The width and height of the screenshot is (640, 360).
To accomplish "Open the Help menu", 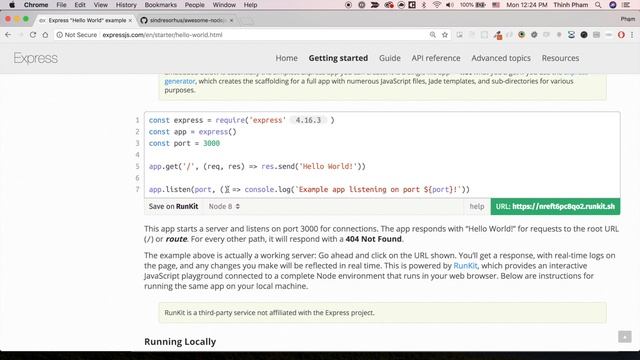I will pyautogui.click(x=250, y=5).
